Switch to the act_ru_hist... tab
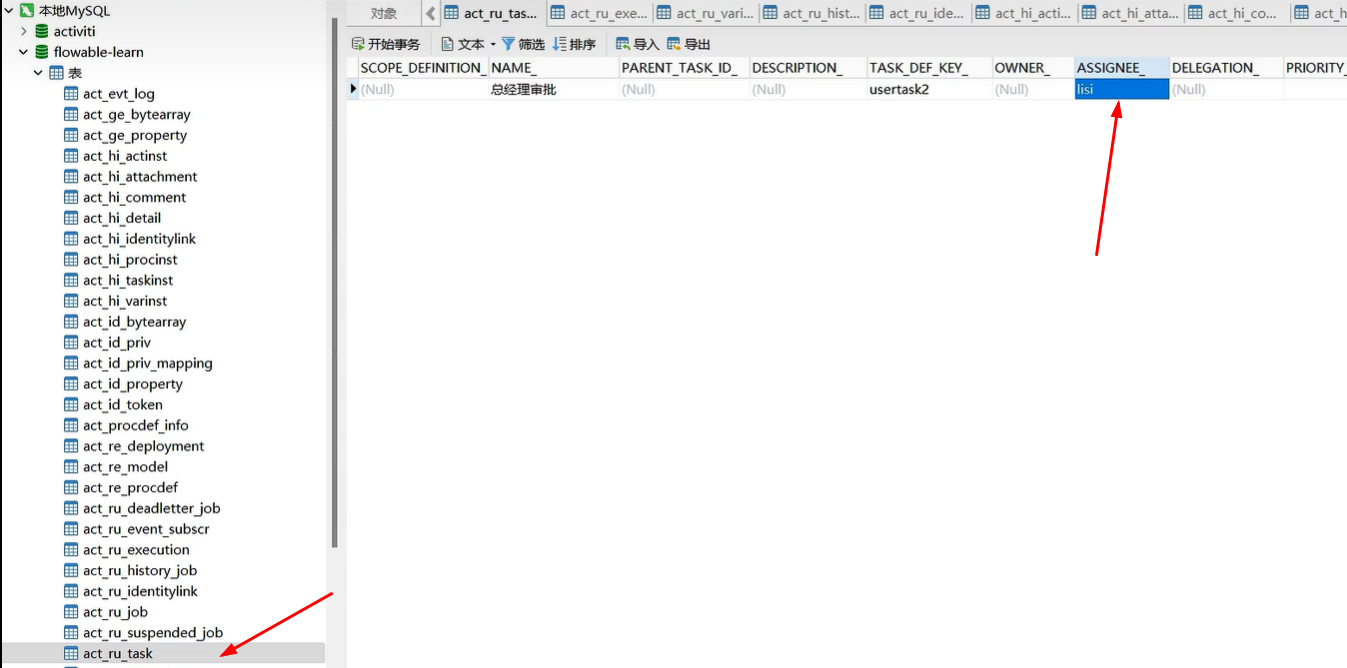The height and width of the screenshot is (668, 1347). click(812, 13)
